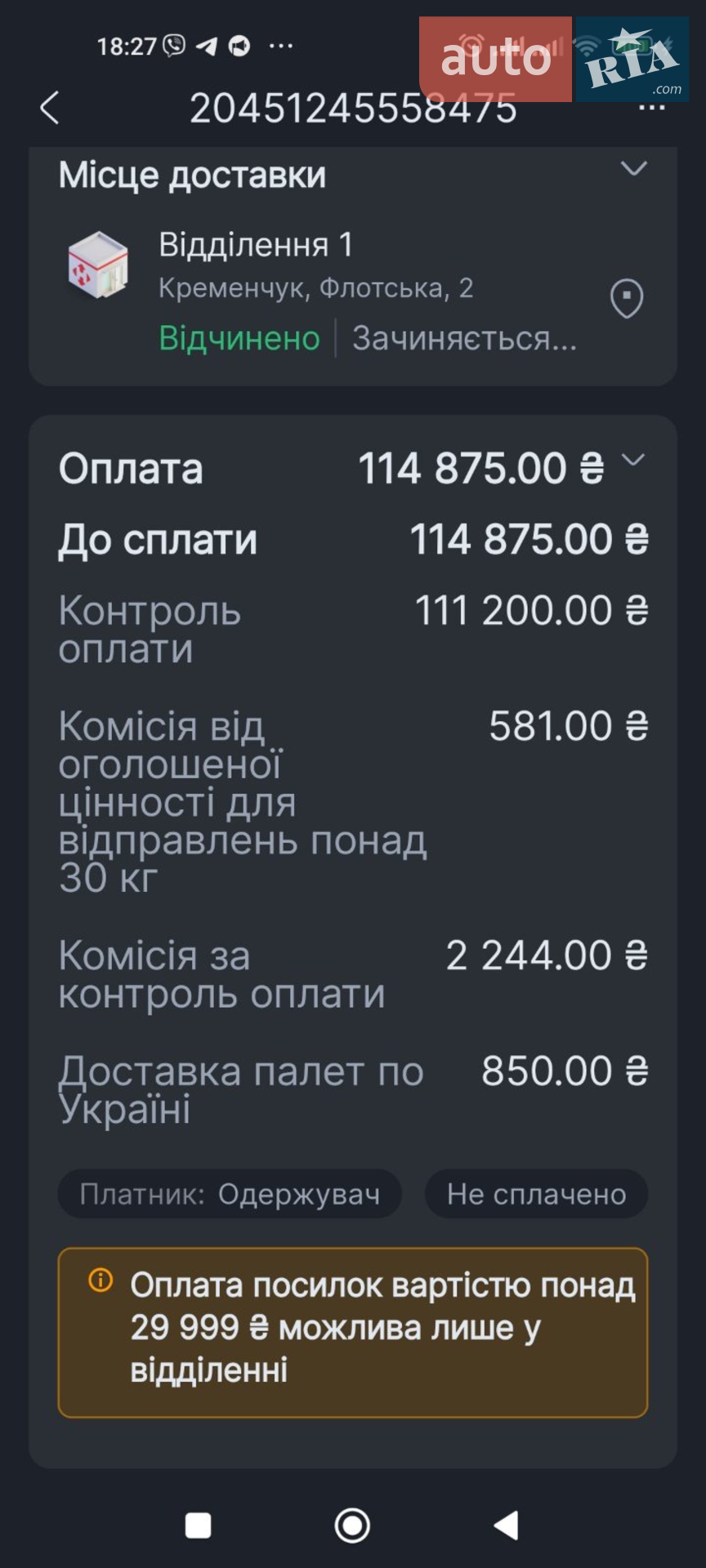Tap Android recent apps square button

198,1525
